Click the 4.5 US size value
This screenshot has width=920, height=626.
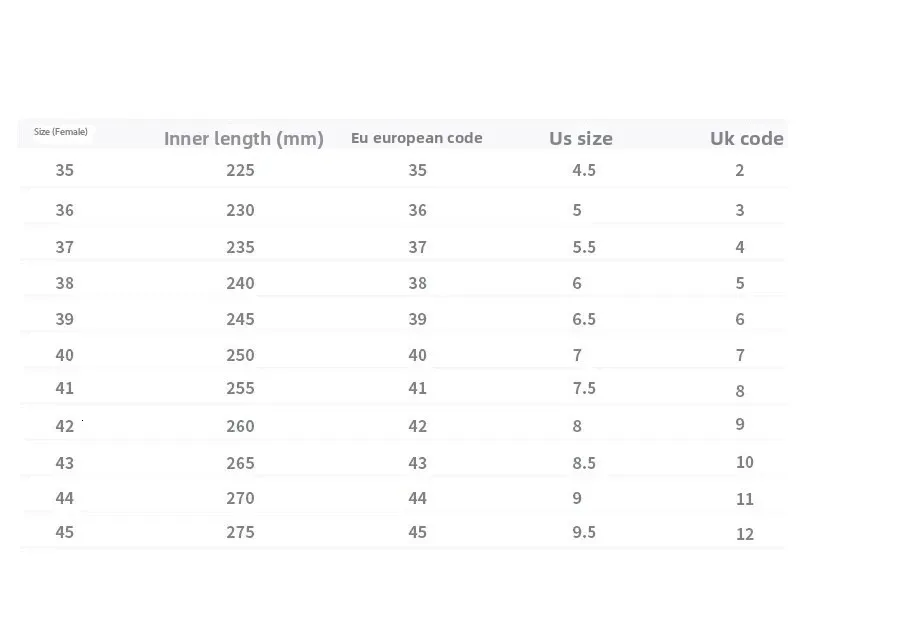pyautogui.click(x=584, y=170)
